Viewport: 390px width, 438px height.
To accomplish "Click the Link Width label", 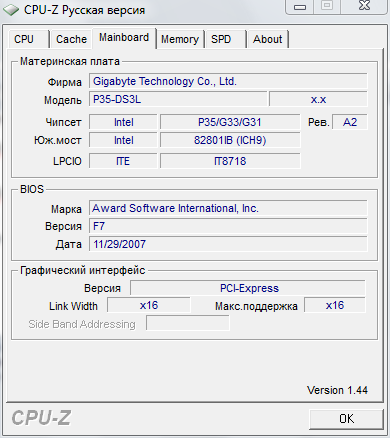I will 73,306.
